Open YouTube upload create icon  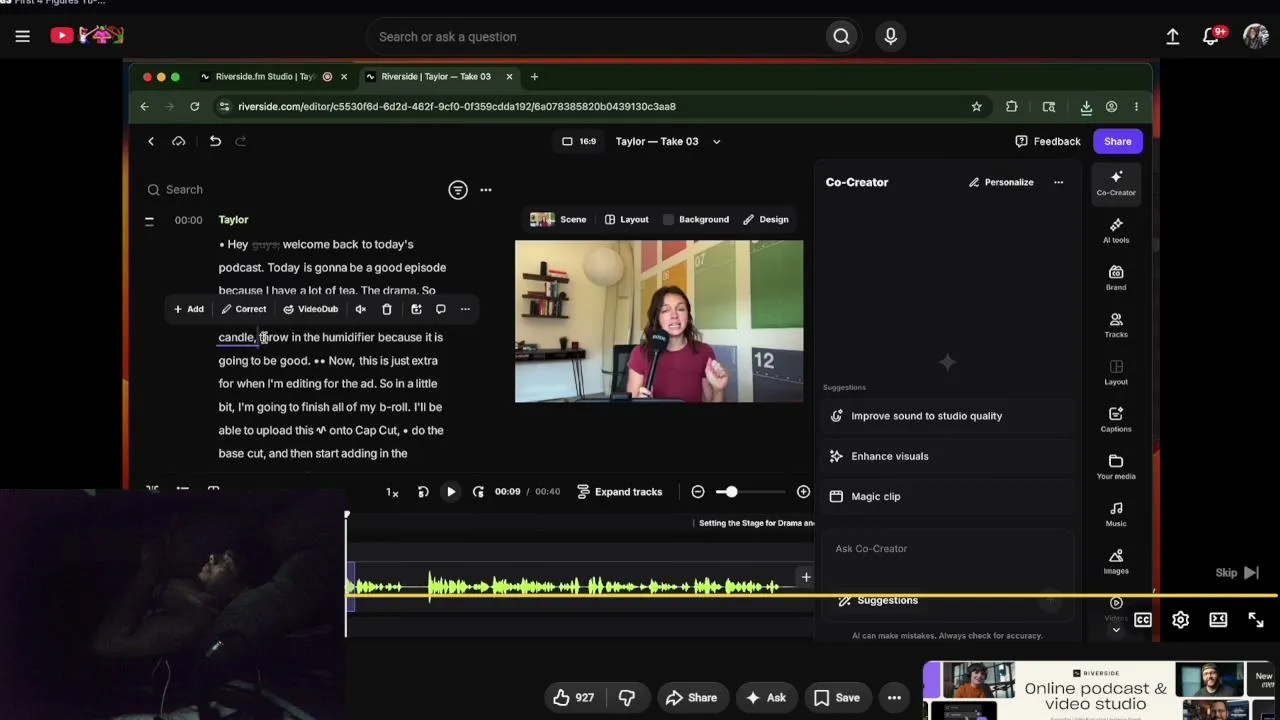coord(1172,36)
